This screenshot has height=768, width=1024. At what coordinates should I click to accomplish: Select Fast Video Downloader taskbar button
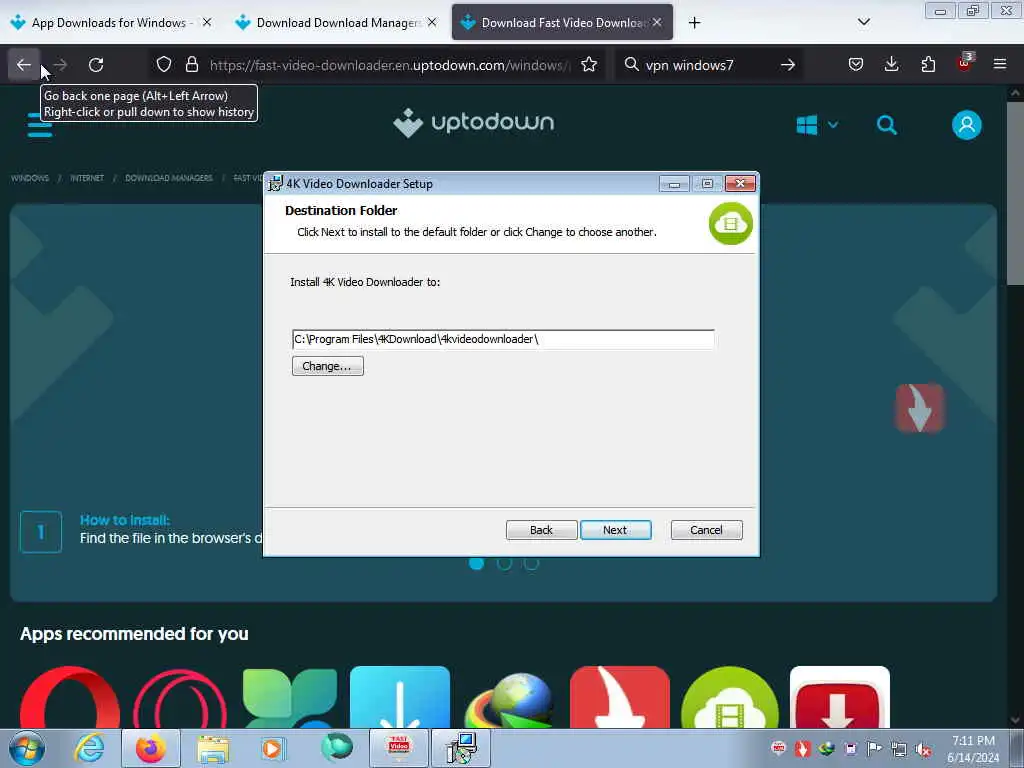coord(398,748)
